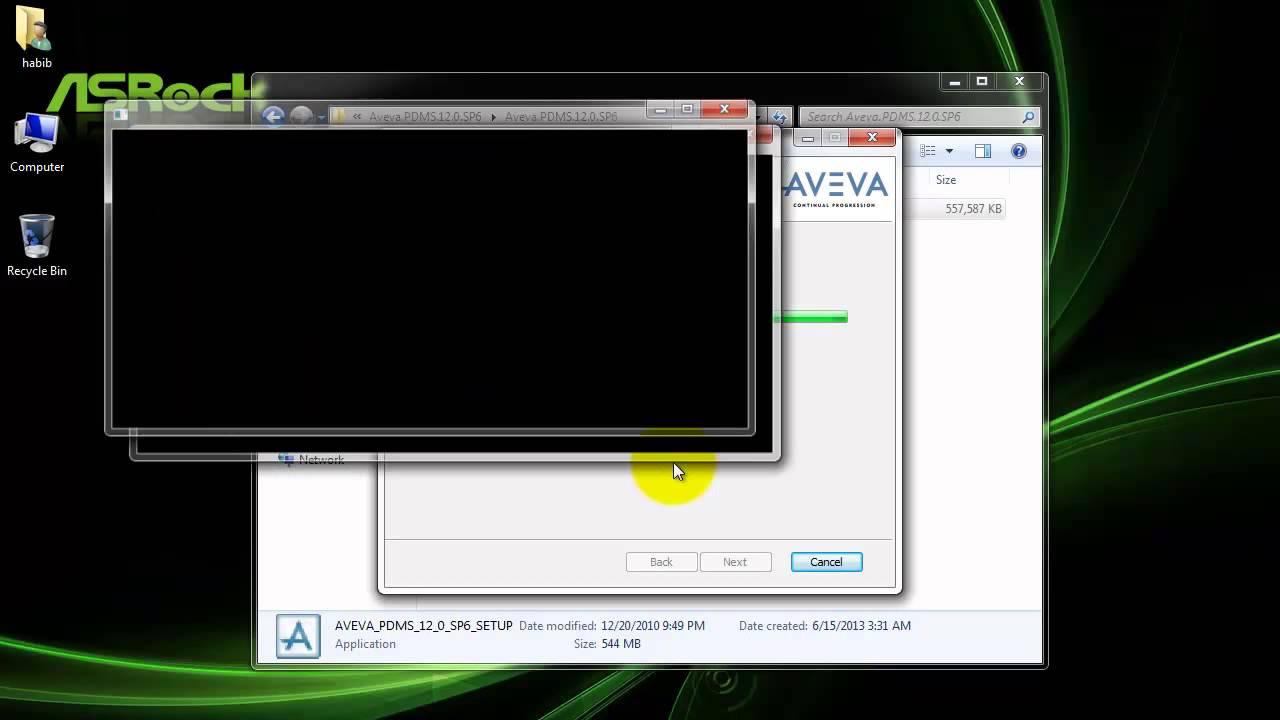
Task: Click the AVEVA application icon in details pane
Action: pos(298,636)
